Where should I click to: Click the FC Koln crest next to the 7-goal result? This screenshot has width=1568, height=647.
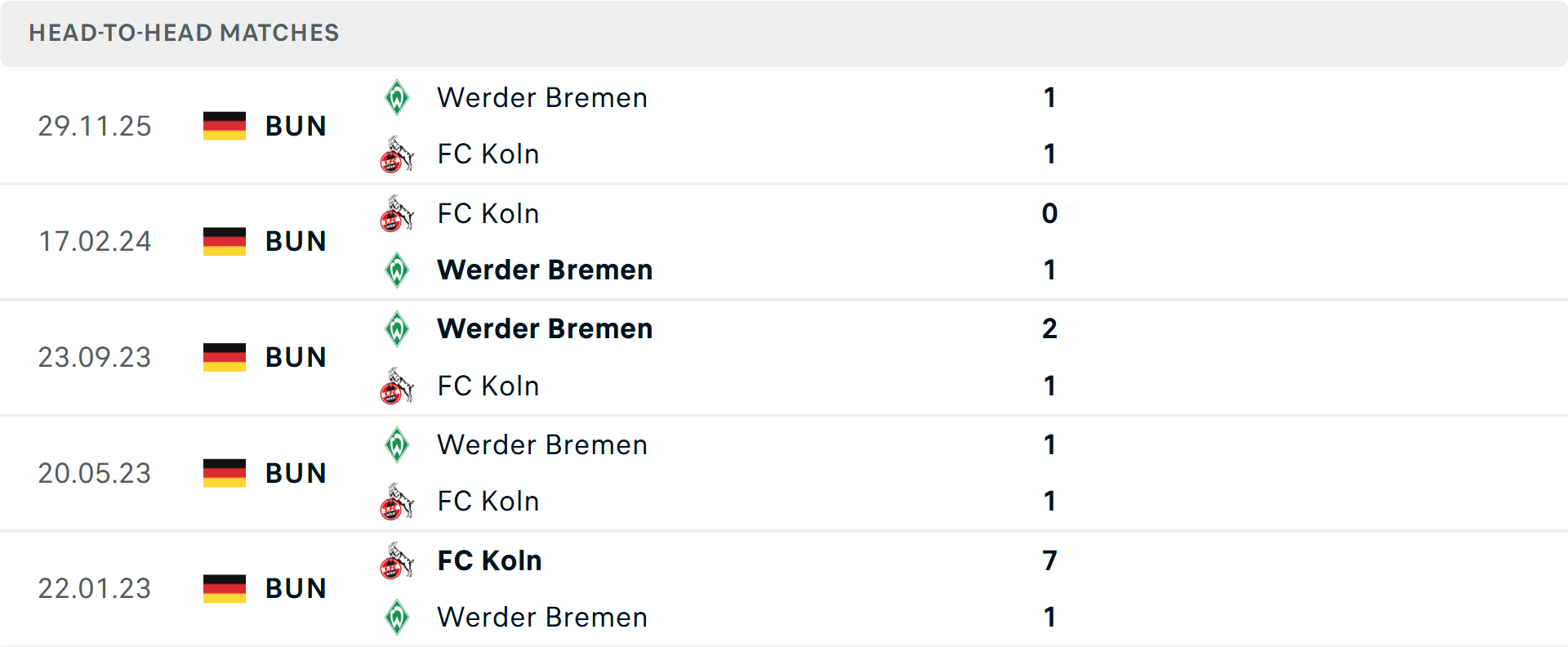tap(397, 561)
